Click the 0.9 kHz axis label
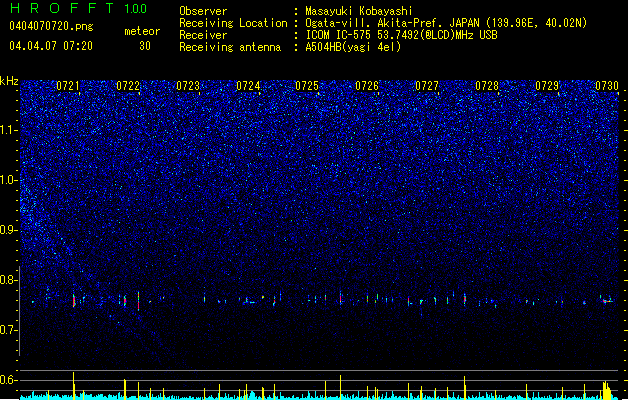The width and height of the screenshot is (629, 400). (9, 230)
